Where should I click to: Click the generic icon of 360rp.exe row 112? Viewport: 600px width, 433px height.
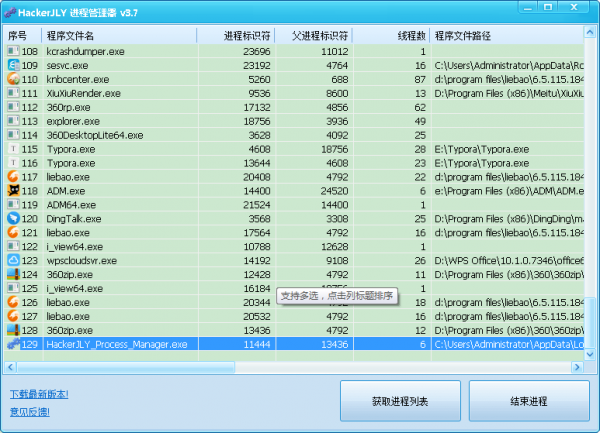[13, 107]
